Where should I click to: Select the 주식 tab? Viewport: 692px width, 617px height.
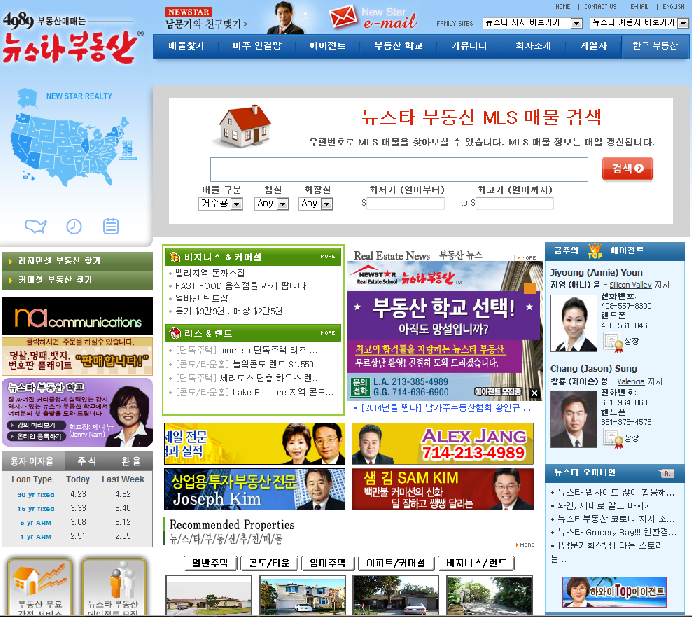pos(86,462)
